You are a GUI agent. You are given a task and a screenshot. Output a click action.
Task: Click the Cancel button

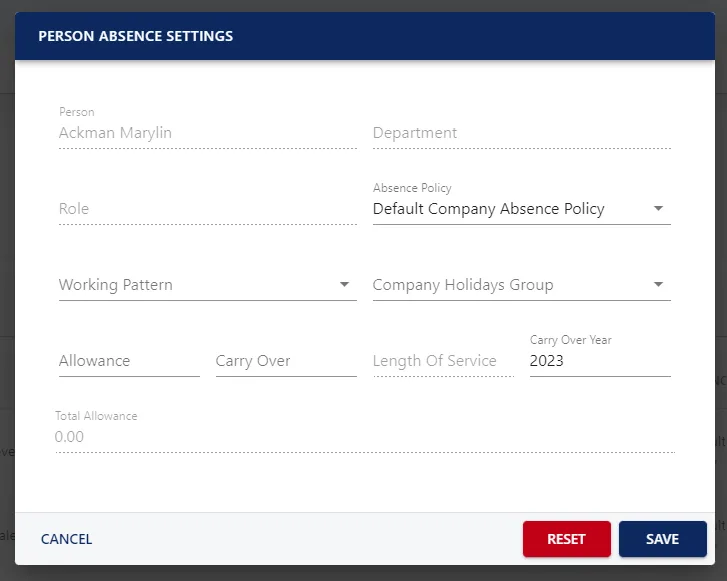click(66, 539)
